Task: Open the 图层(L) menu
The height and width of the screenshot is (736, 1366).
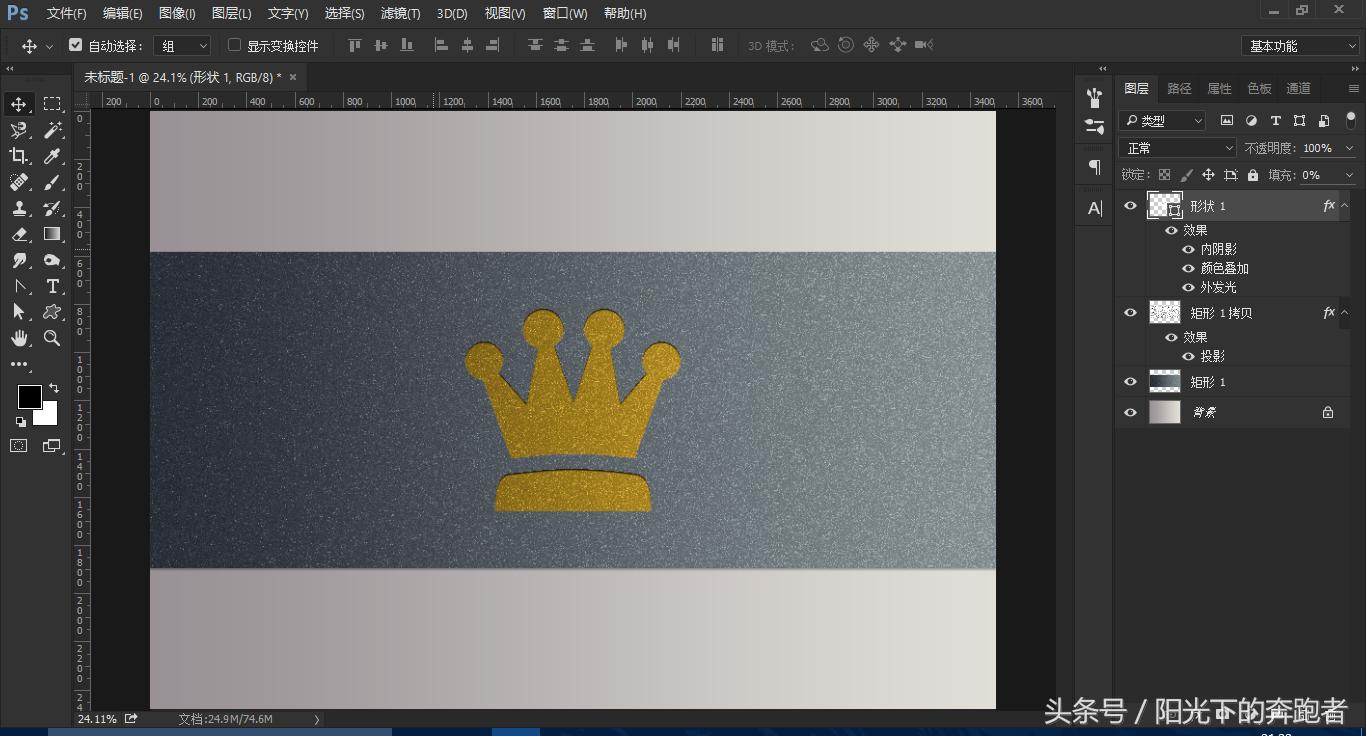Action: tap(232, 13)
